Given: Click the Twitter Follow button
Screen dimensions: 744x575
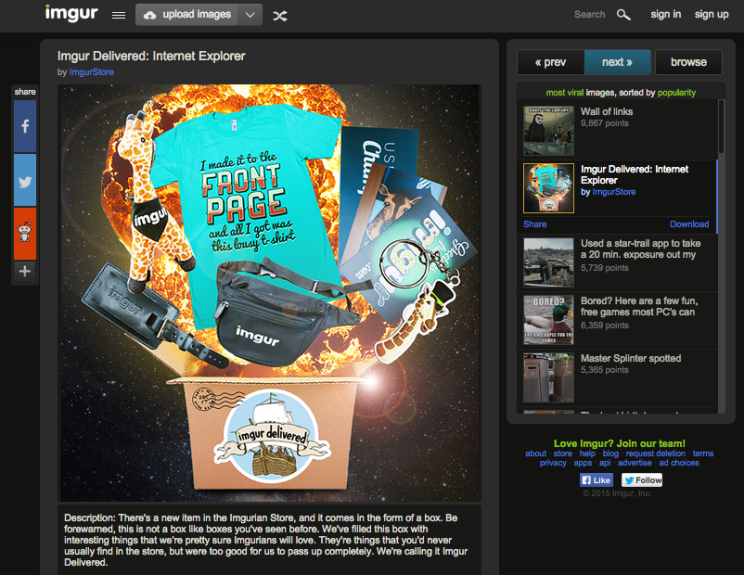Looking at the screenshot, I should [642, 480].
